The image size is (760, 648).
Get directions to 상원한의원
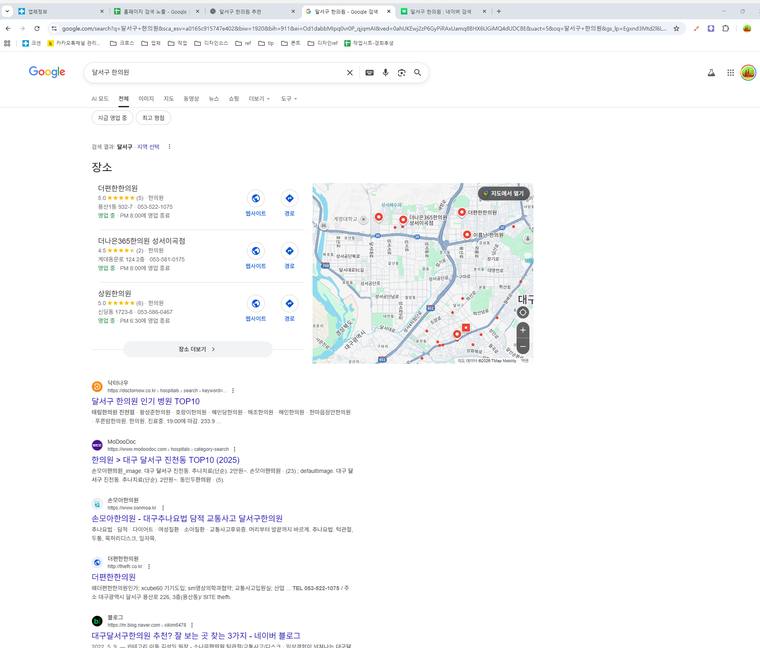tap(289, 309)
